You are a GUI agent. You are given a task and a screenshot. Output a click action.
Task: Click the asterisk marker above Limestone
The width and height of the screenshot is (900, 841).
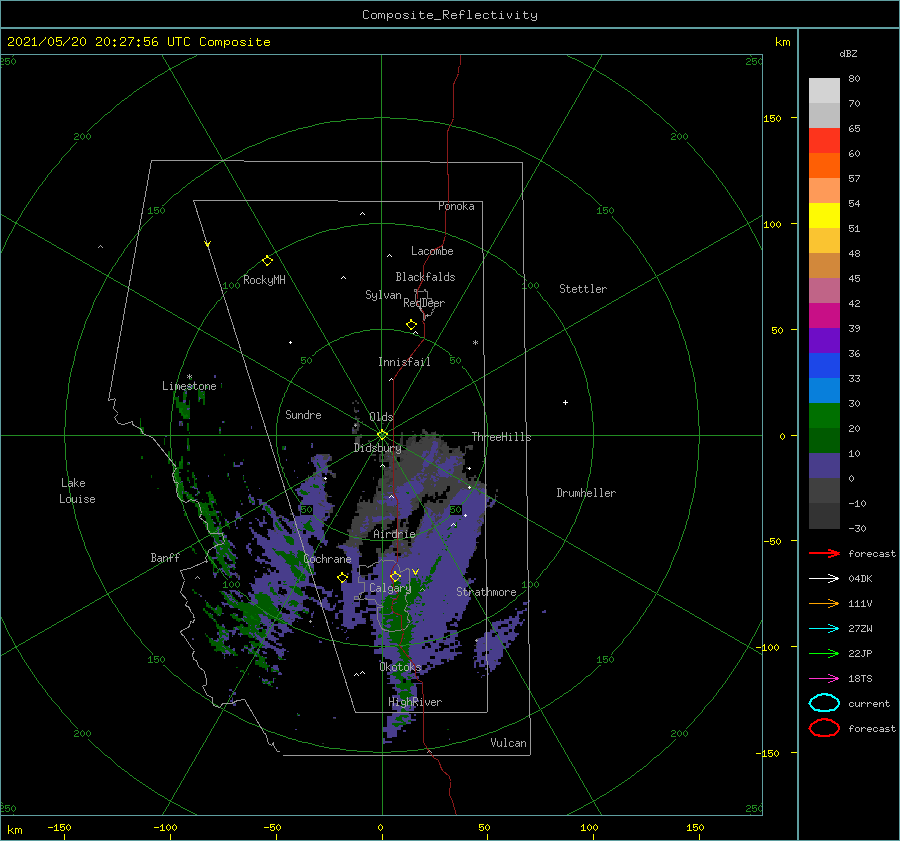[x=189, y=377]
